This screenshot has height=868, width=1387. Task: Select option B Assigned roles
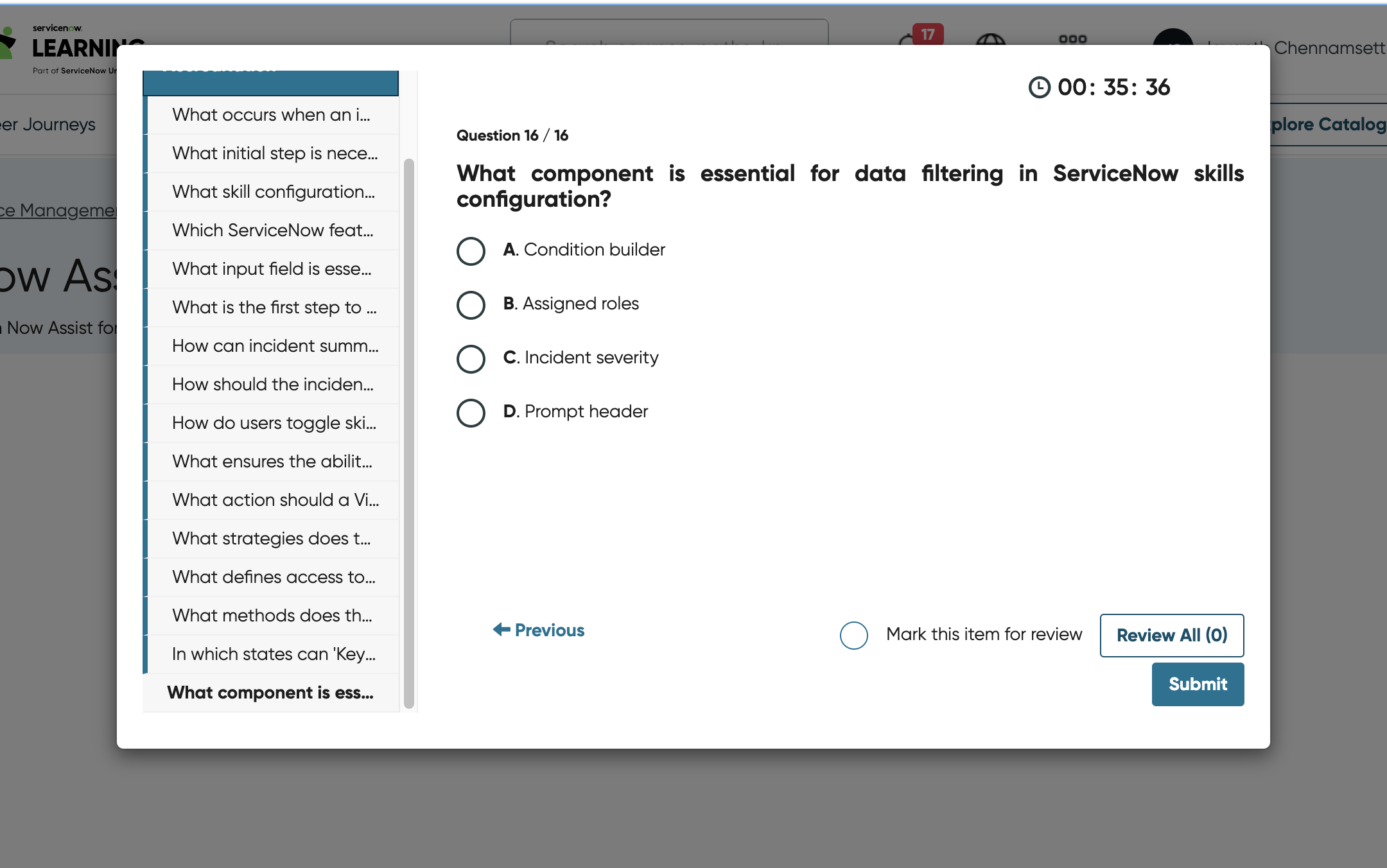tap(471, 305)
